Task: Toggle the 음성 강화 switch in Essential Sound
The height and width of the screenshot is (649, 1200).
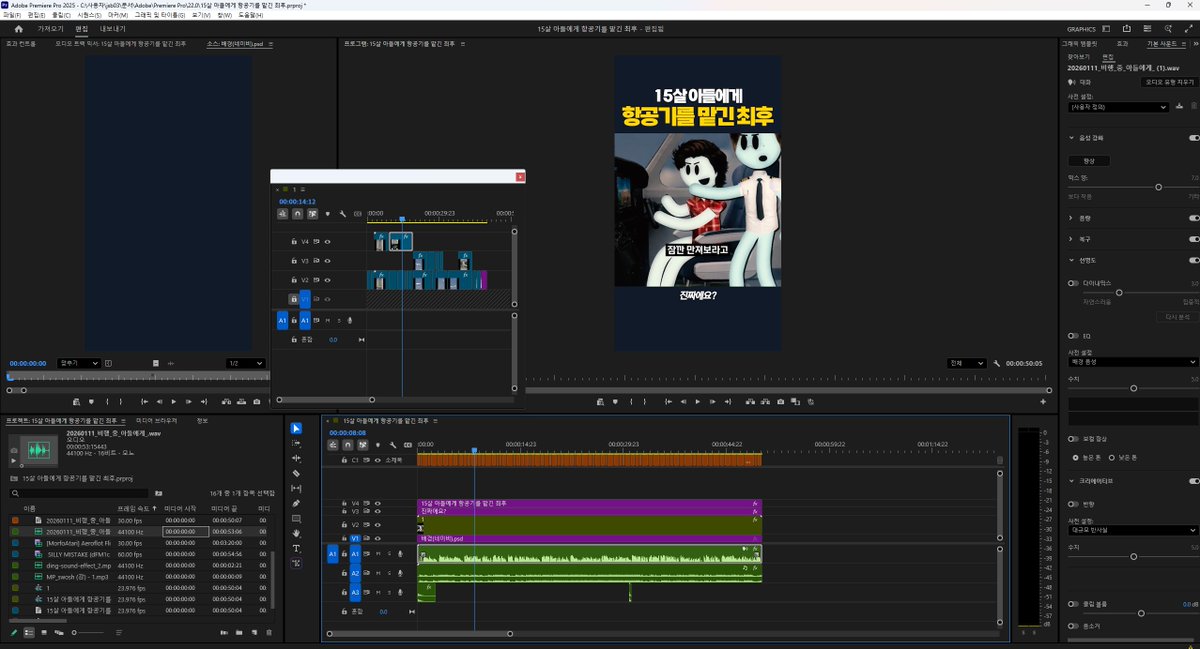Action: coord(1193,137)
